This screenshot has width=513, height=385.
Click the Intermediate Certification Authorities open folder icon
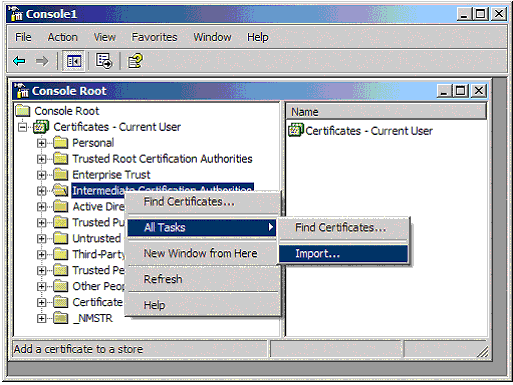click(61, 190)
